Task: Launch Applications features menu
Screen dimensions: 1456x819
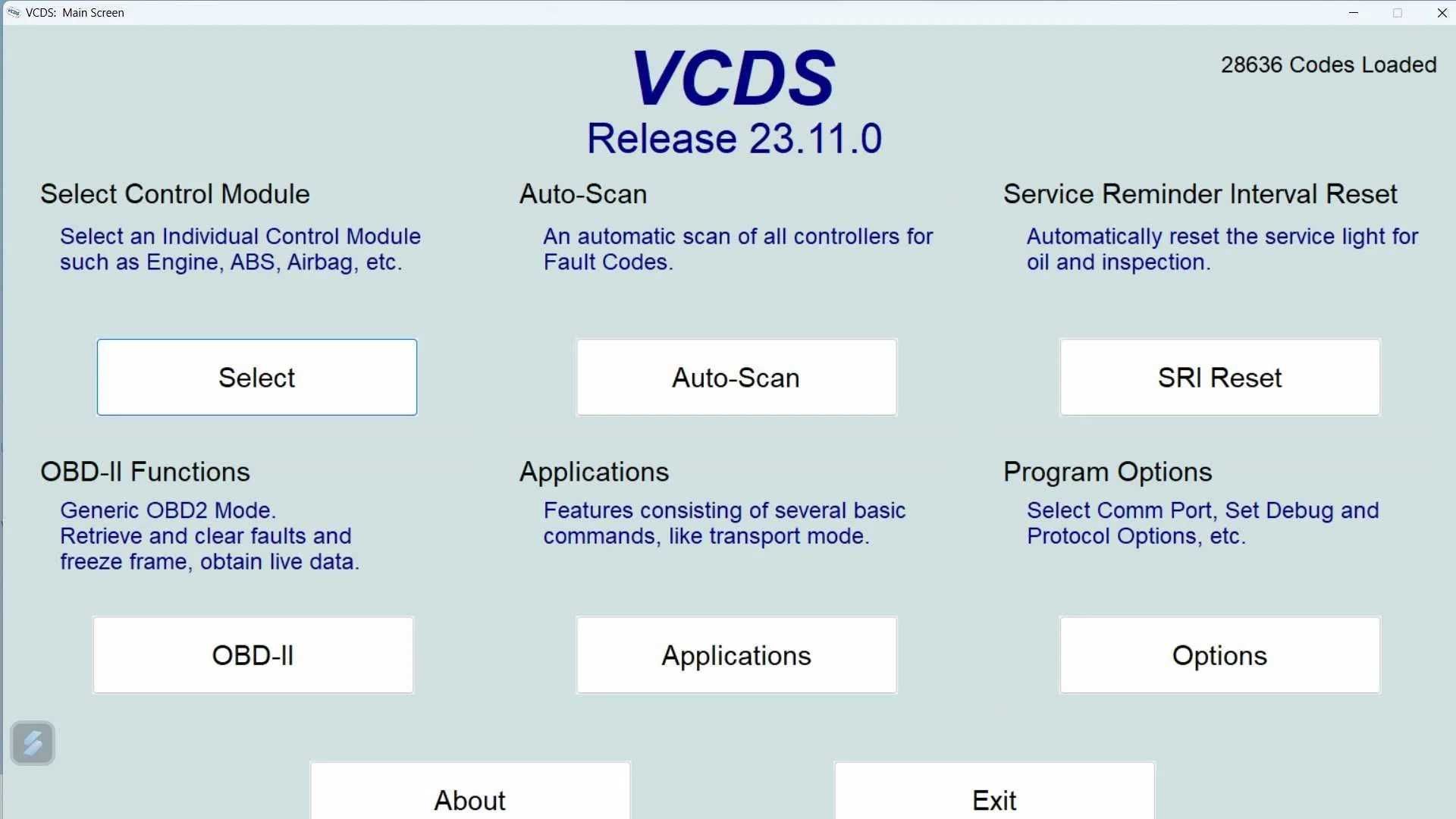Action: click(x=736, y=655)
